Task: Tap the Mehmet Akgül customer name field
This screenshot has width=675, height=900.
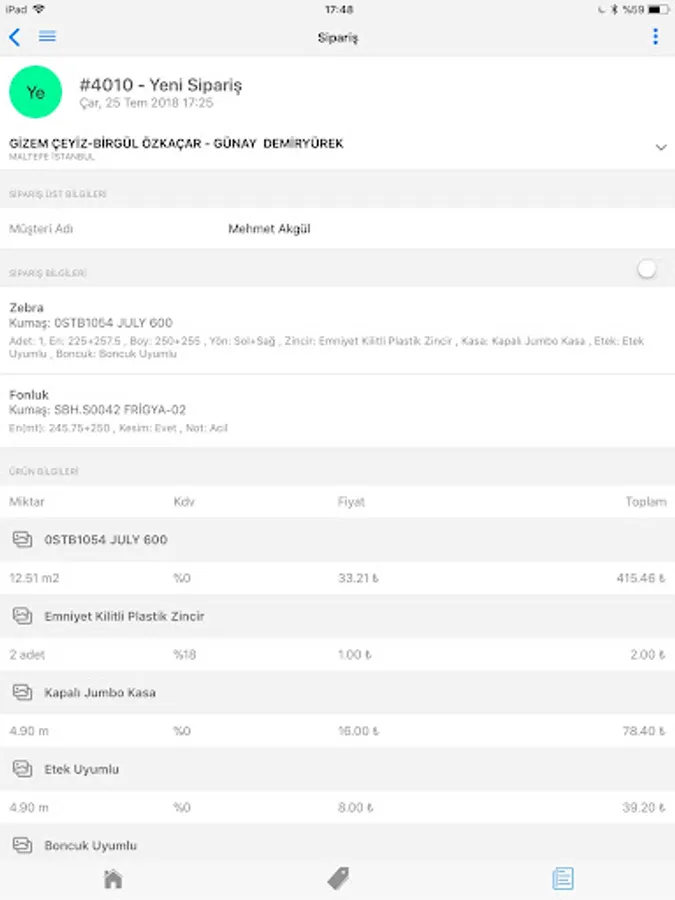Action: click(x=269, y=229)
